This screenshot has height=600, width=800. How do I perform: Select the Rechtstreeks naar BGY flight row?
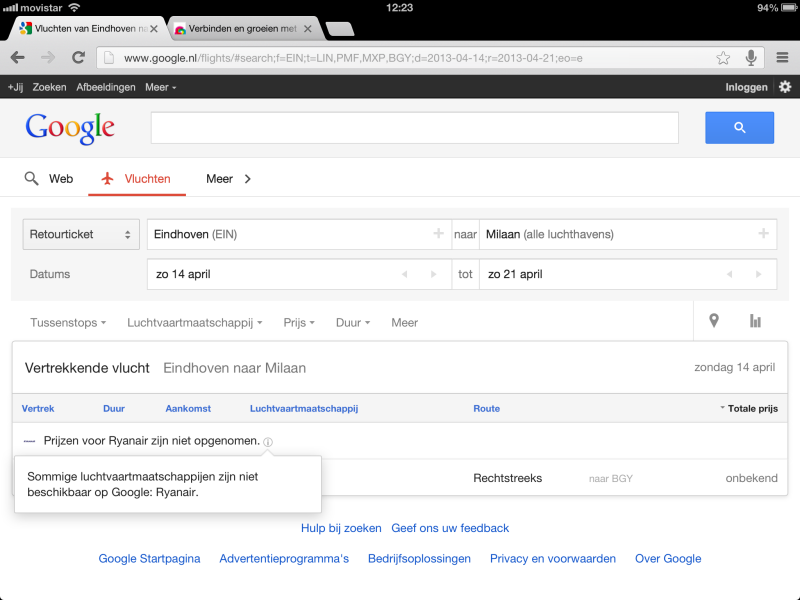400,478
